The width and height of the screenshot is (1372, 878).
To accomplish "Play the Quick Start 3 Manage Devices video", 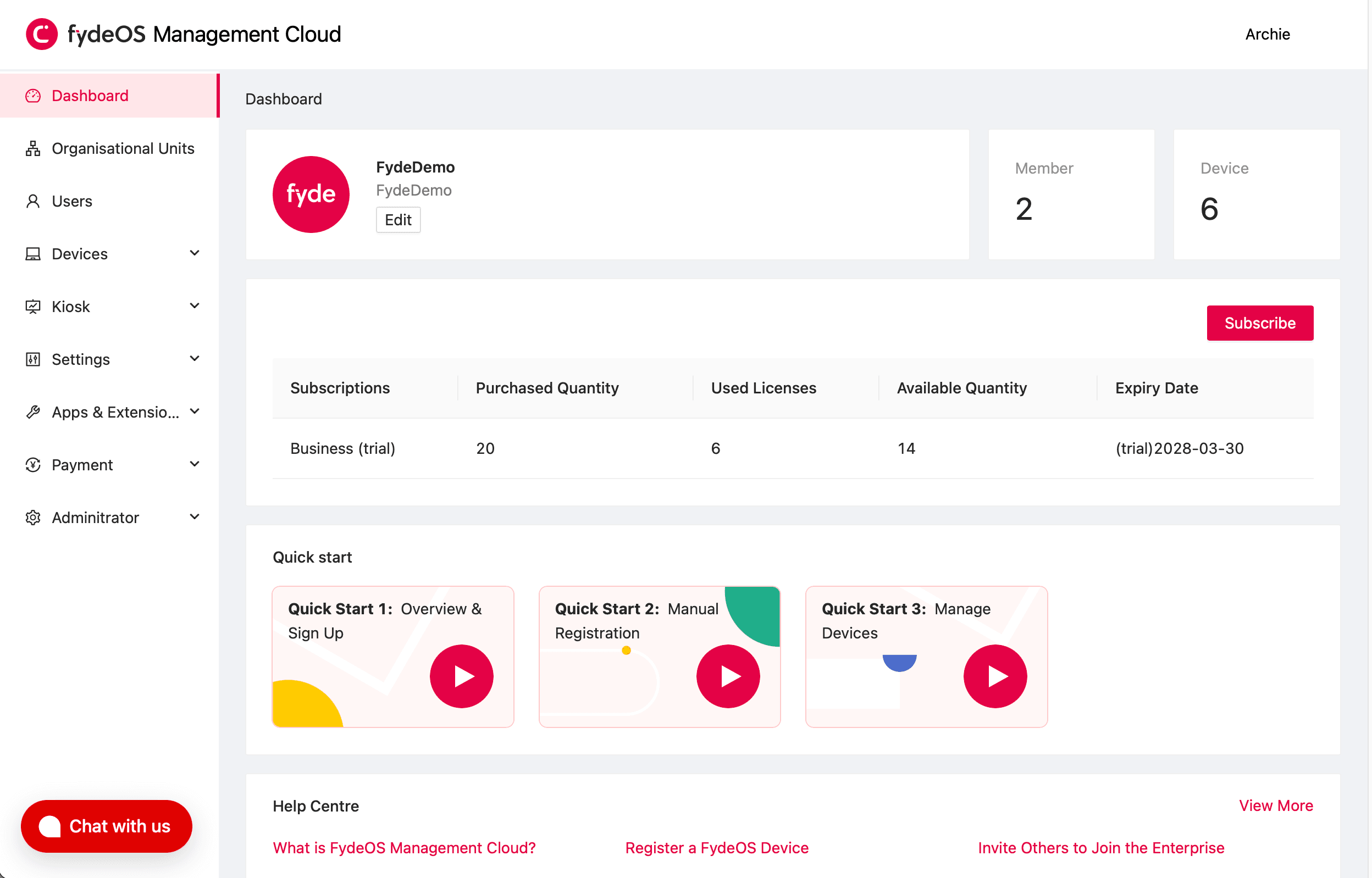I will point(995,676).
